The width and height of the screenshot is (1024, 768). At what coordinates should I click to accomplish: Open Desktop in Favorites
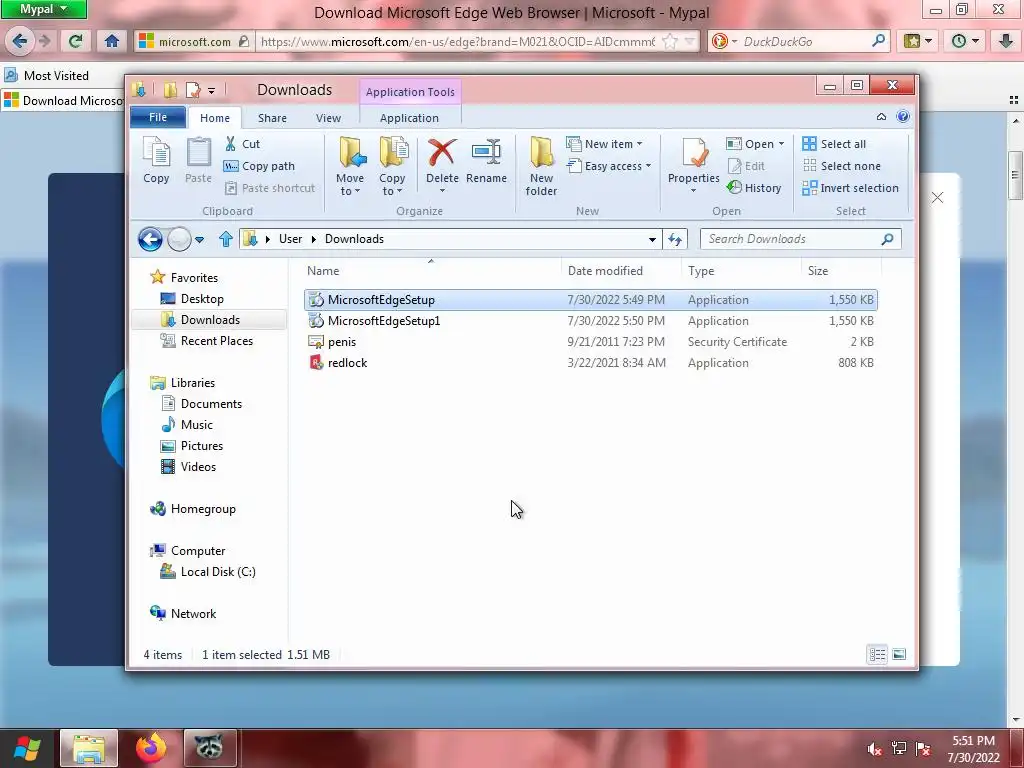[202, 298]
